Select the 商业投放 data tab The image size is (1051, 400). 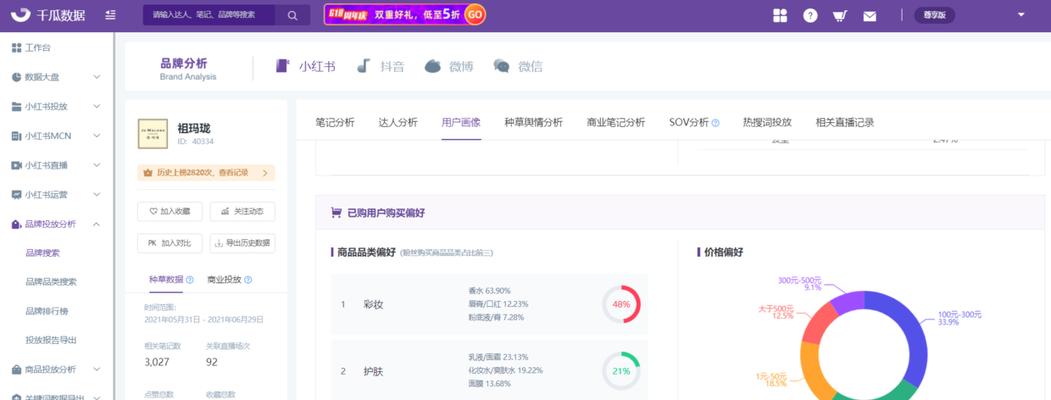(x=224, y=279)
